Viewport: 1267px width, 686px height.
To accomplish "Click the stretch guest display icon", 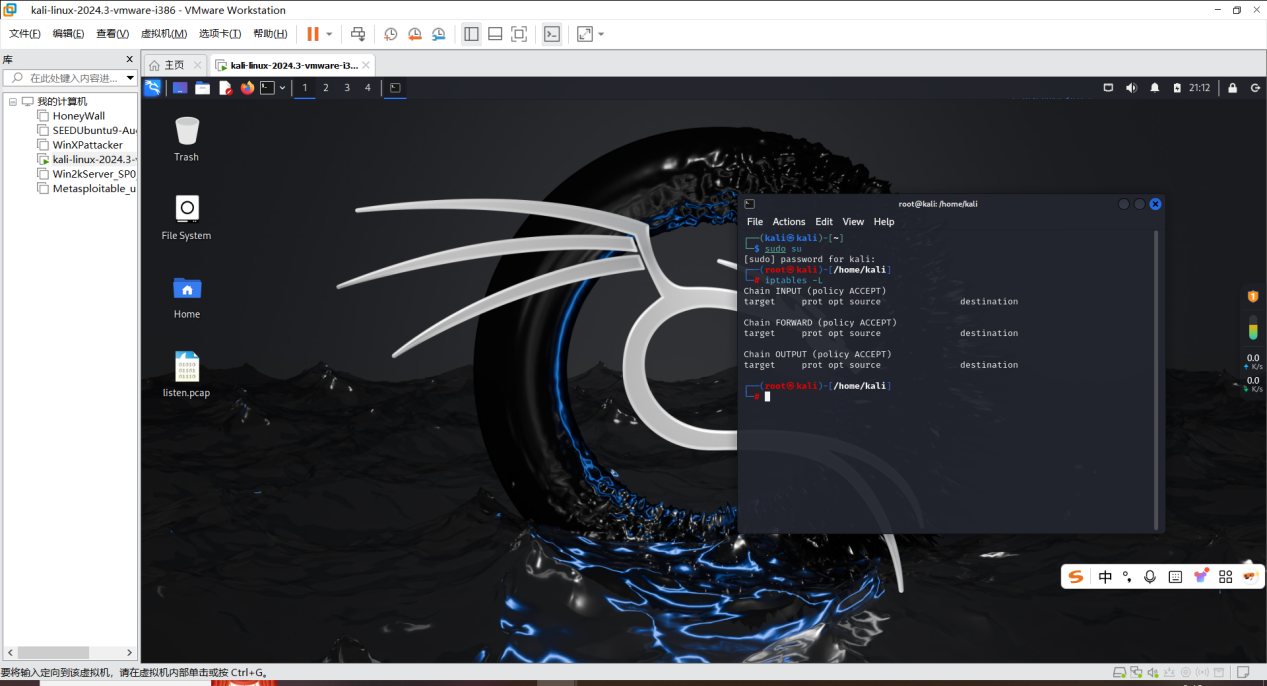I will pos(585,34).
